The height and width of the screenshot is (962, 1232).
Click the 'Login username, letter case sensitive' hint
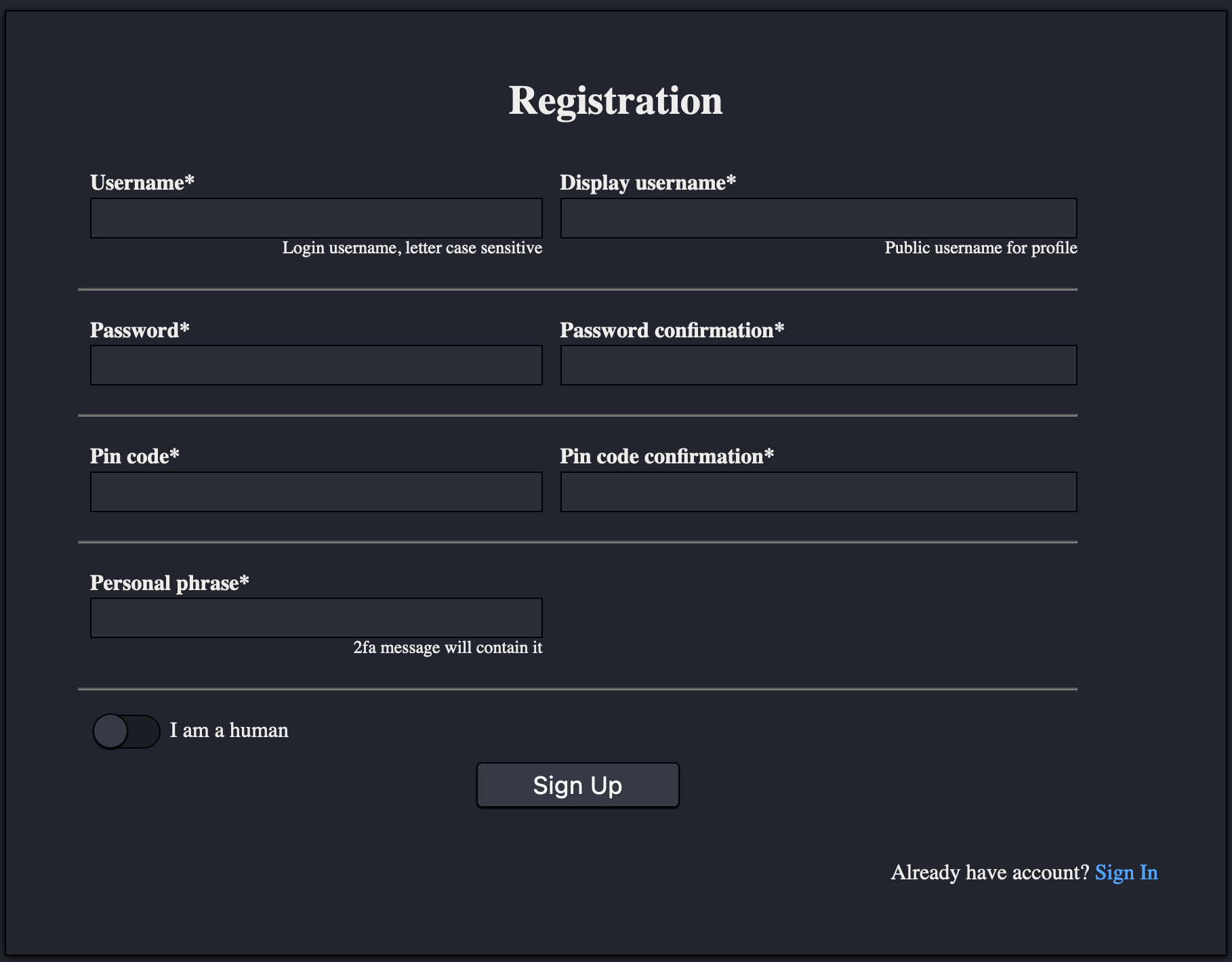(x=412, y=248)
